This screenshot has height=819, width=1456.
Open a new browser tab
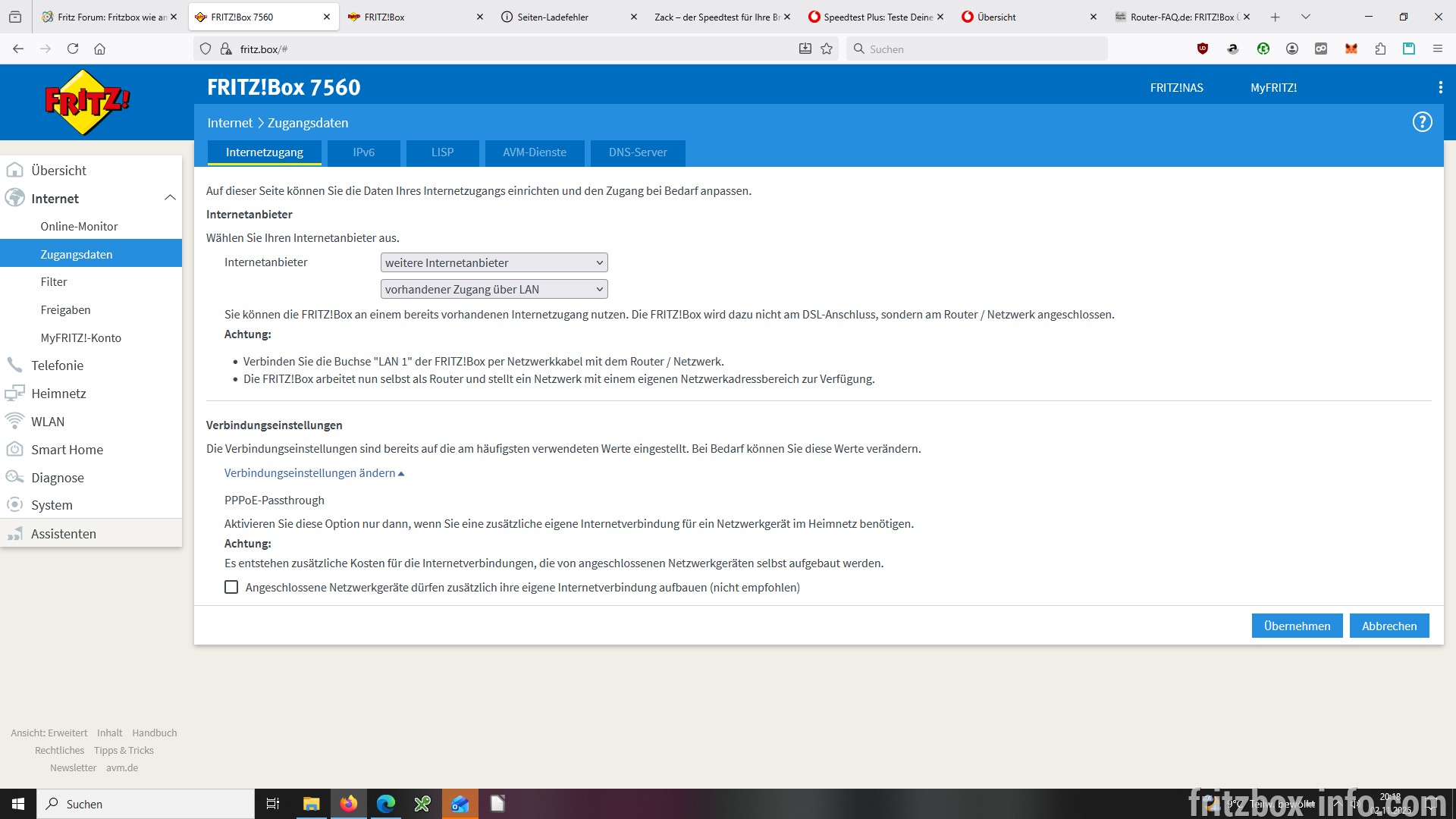1275,17
